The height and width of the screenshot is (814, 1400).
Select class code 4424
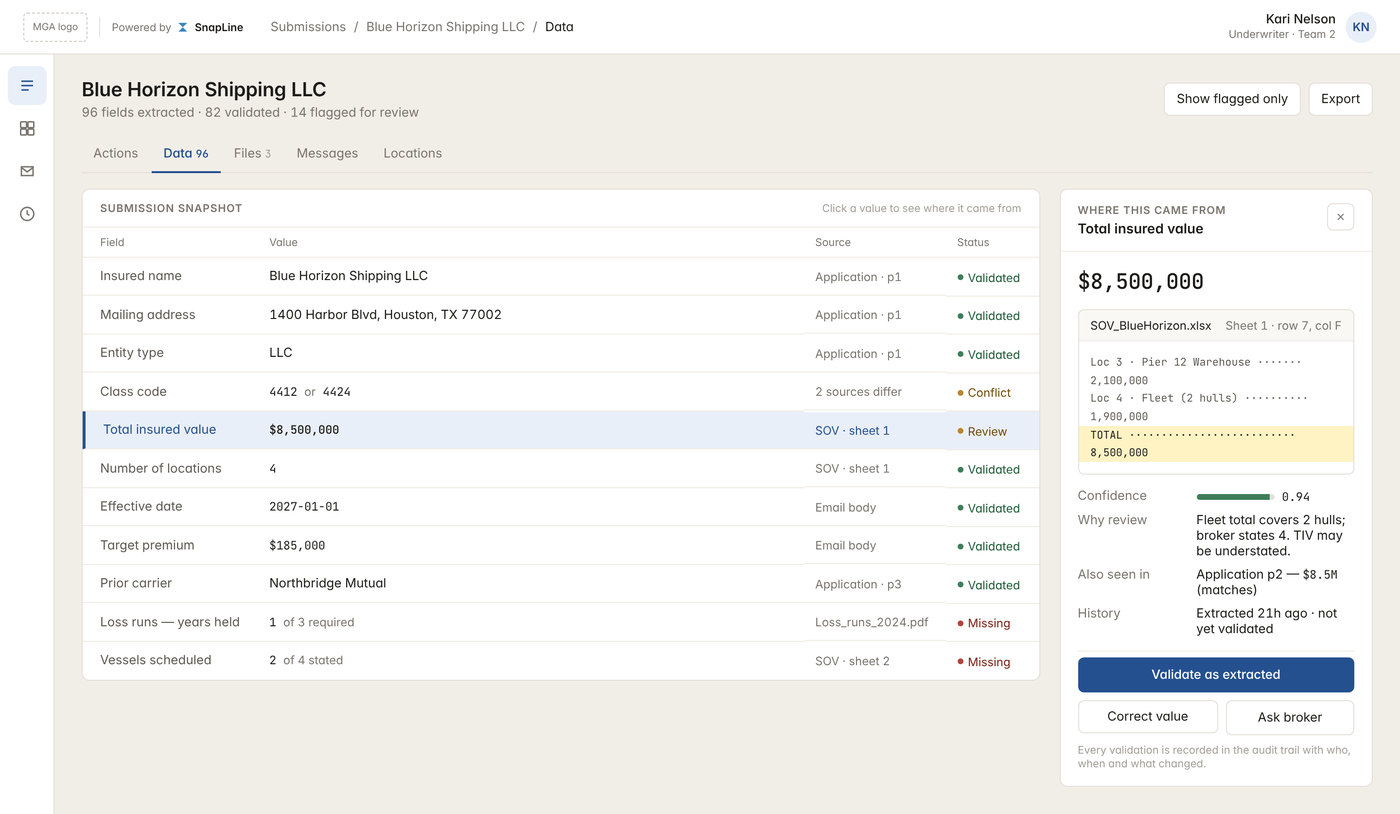click(337, 392)
